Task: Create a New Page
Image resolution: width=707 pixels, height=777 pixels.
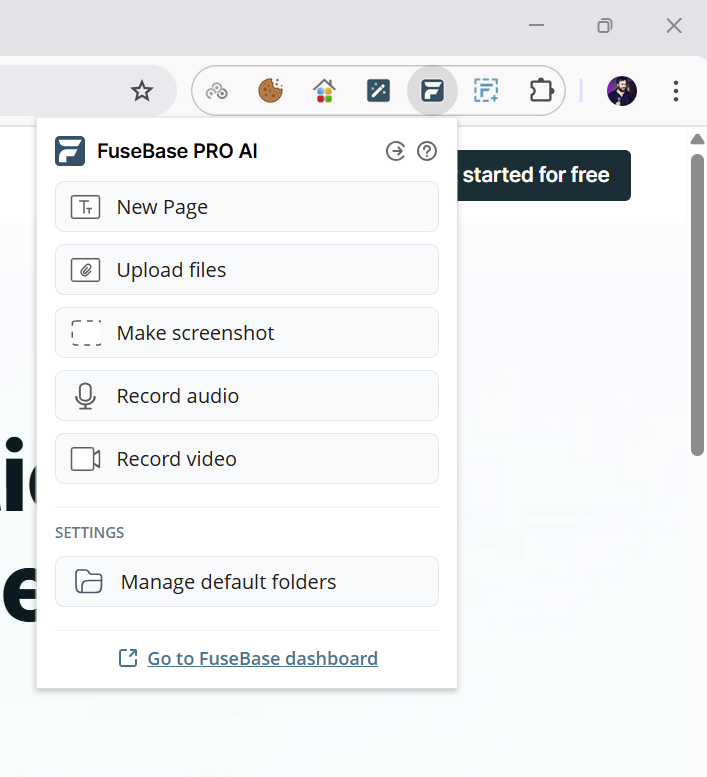Action: 247,207
